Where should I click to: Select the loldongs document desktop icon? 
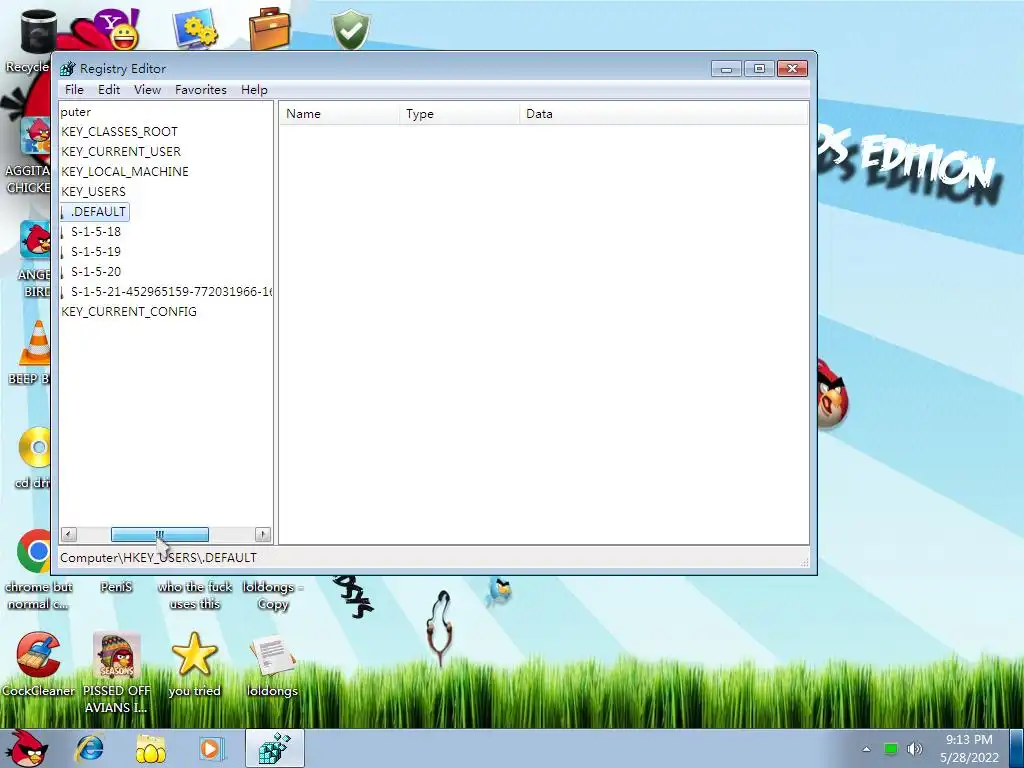click(x=272, y=664)
